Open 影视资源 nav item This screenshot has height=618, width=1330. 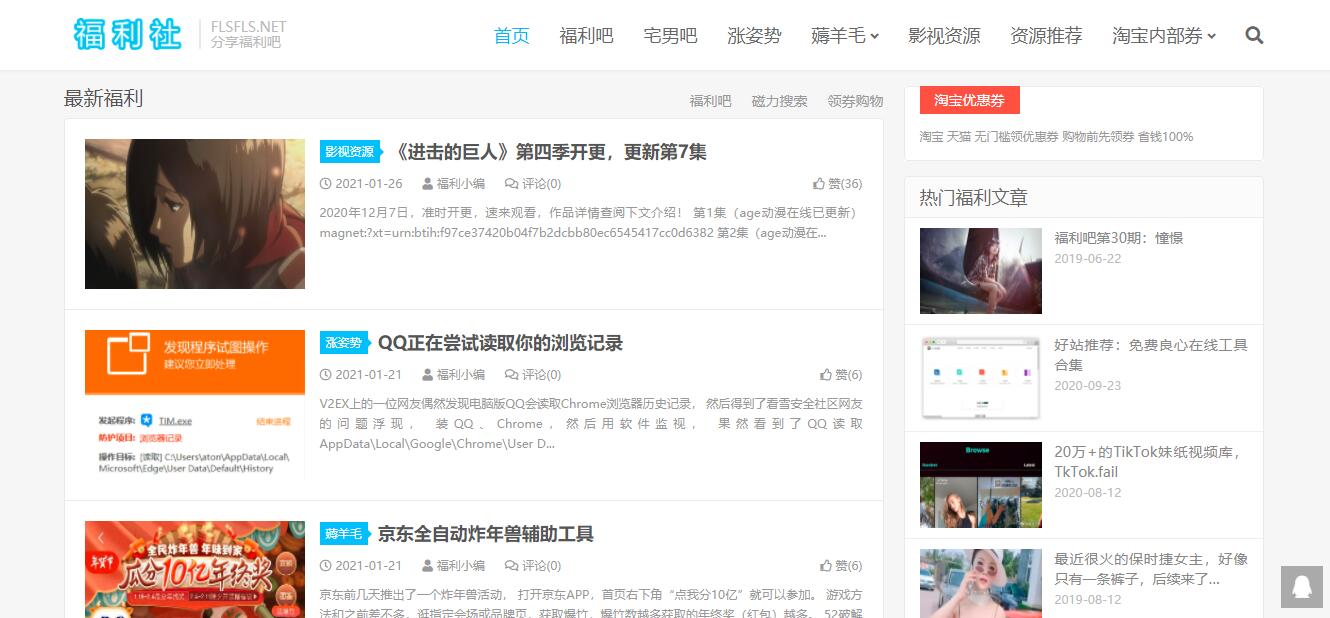(944, 36)
